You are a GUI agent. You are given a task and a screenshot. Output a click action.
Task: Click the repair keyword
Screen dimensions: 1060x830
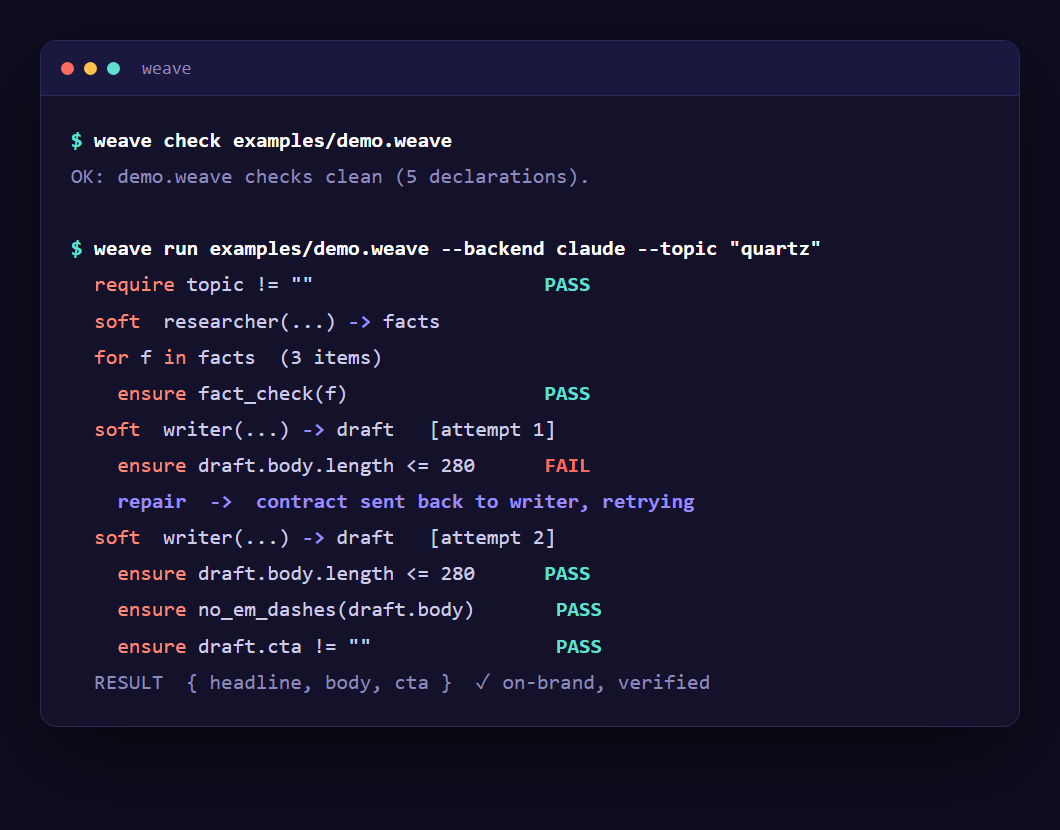pos(151,502)
